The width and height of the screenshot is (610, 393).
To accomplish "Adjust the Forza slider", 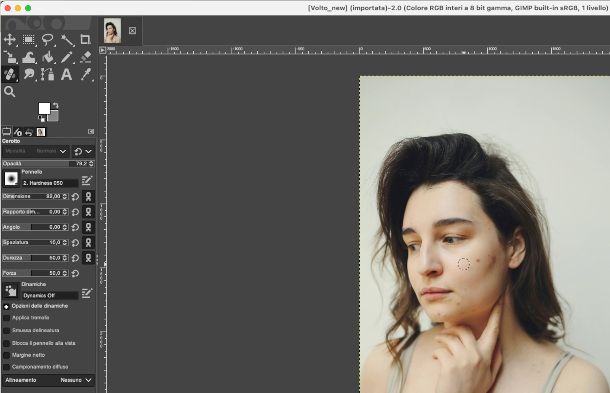I will click(35, 273).
